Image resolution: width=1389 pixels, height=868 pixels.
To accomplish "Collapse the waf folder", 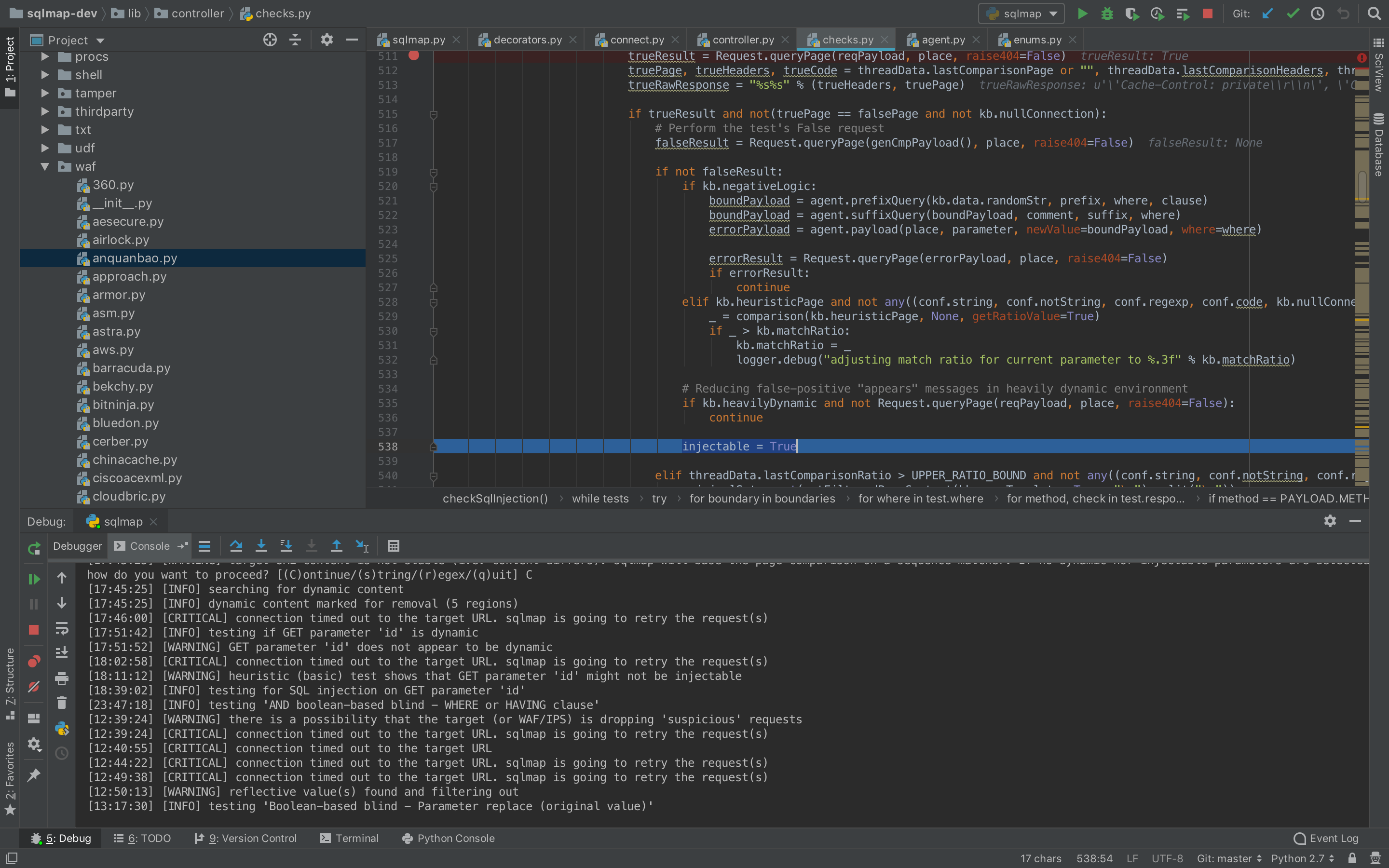I will click(45, 166).
